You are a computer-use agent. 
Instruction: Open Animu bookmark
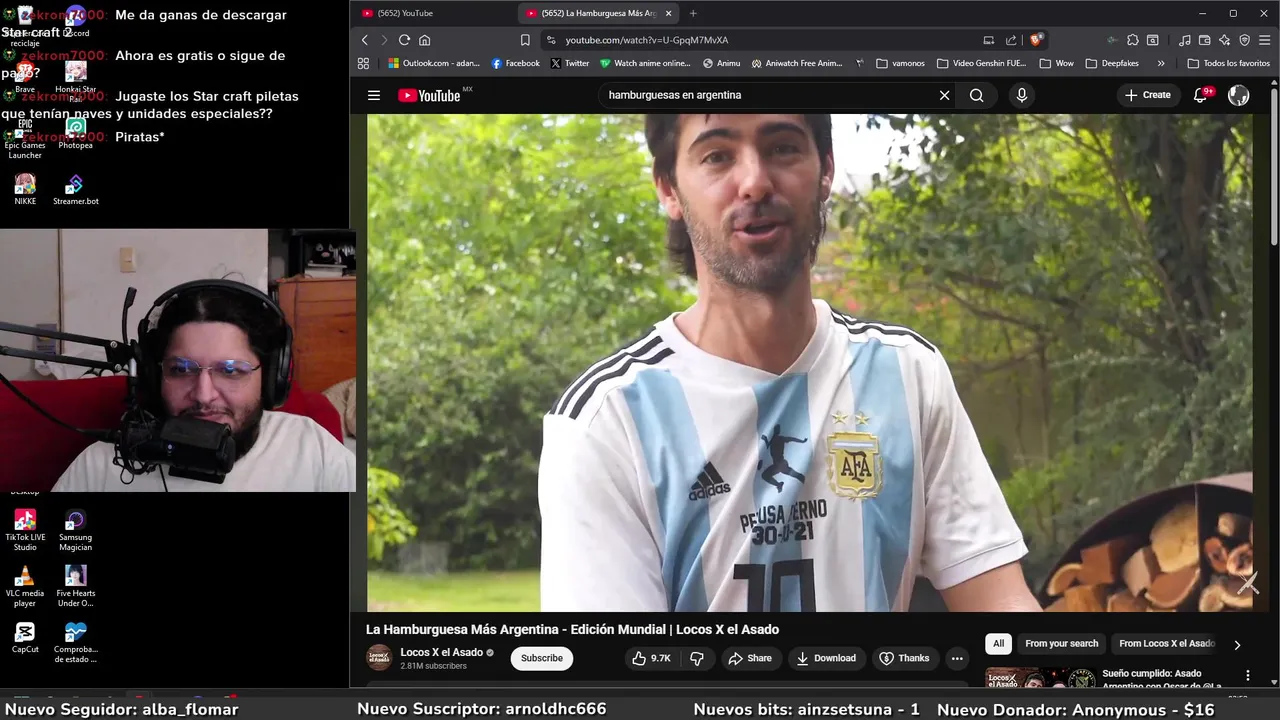click(x=722, y=63)
